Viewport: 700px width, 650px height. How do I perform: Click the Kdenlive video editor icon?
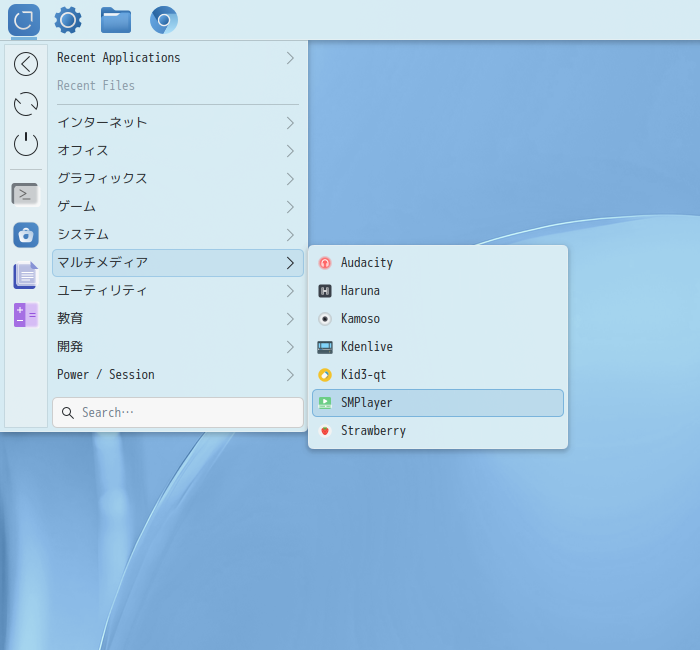click(325, 347)
